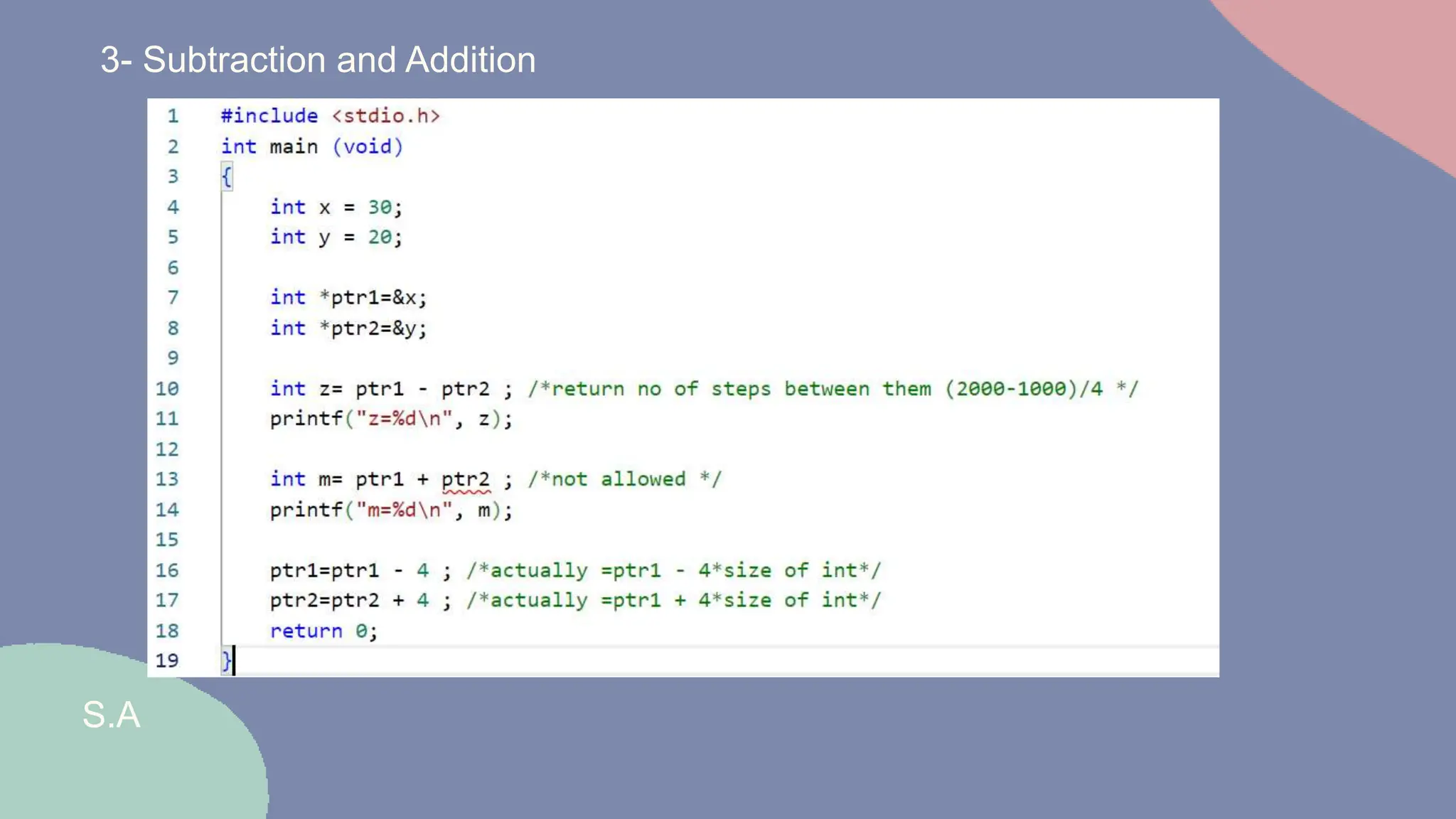Click line number 10 in the gutter
The height and width of the screenshot is (819, 1456).
(167, 389)
